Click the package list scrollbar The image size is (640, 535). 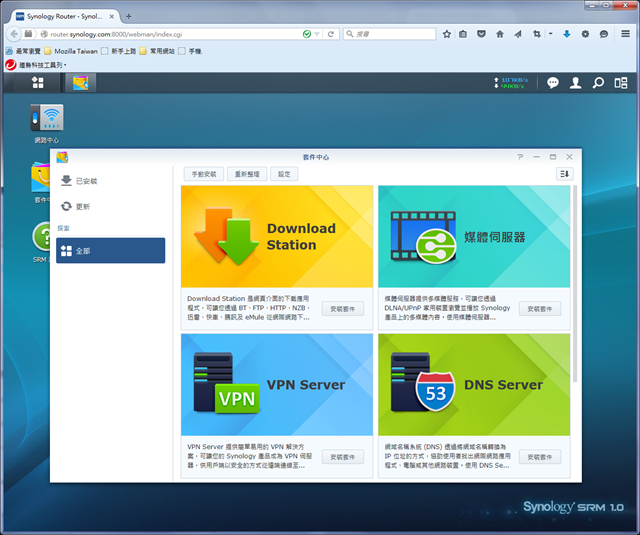(x=575, y=284)
